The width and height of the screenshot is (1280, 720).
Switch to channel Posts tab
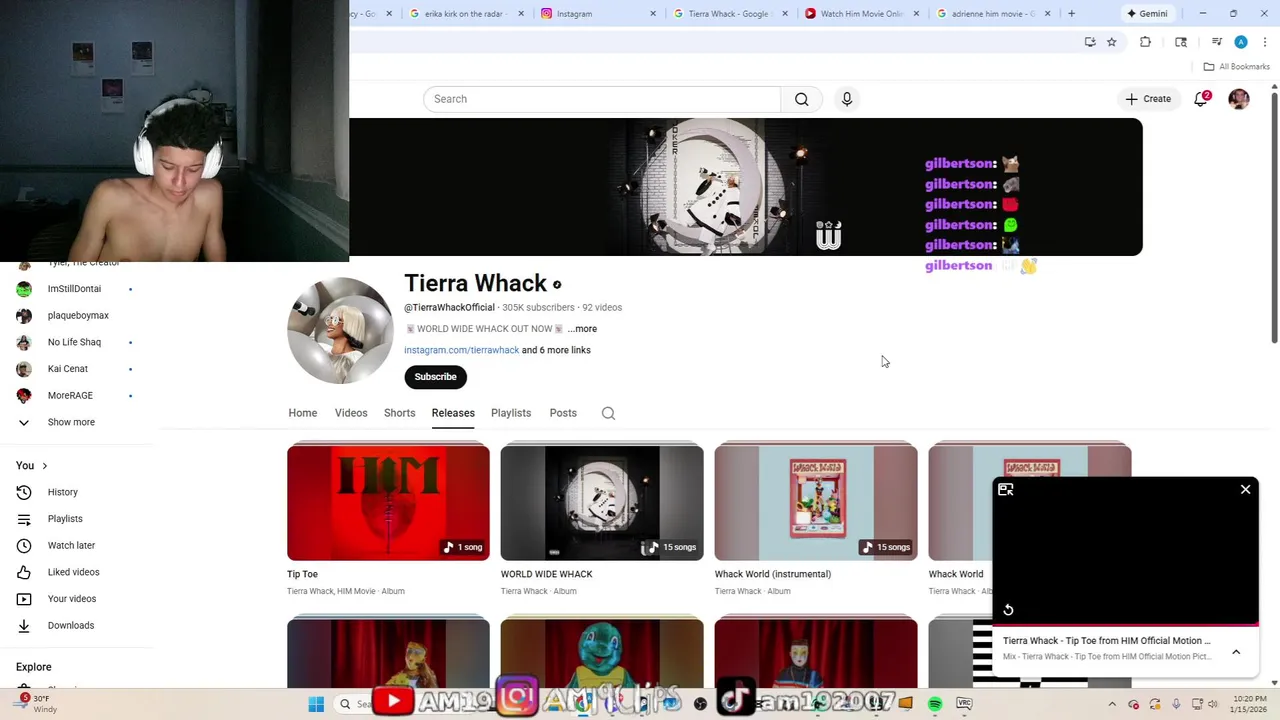pos(563,413)
